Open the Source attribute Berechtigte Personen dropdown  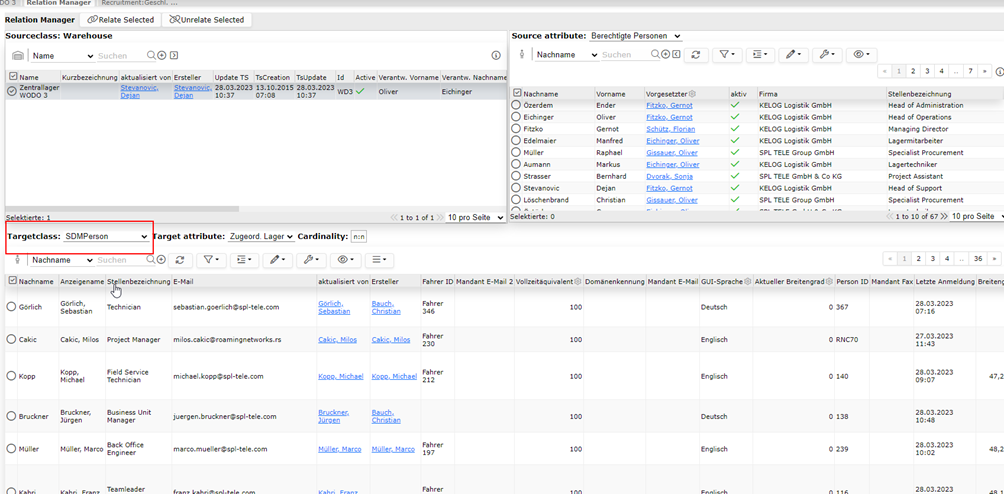pos(635,36)
